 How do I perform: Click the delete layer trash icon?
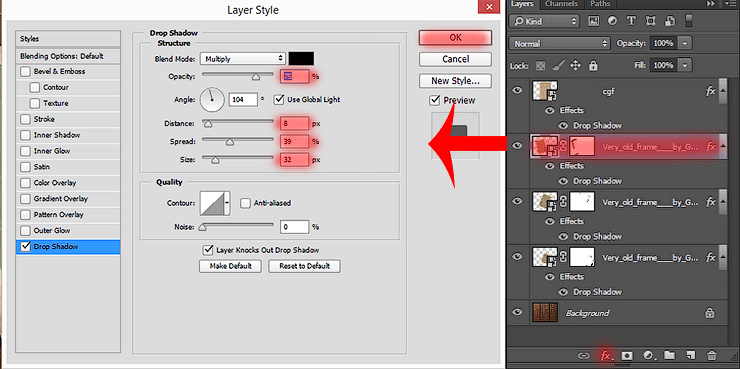712,355
